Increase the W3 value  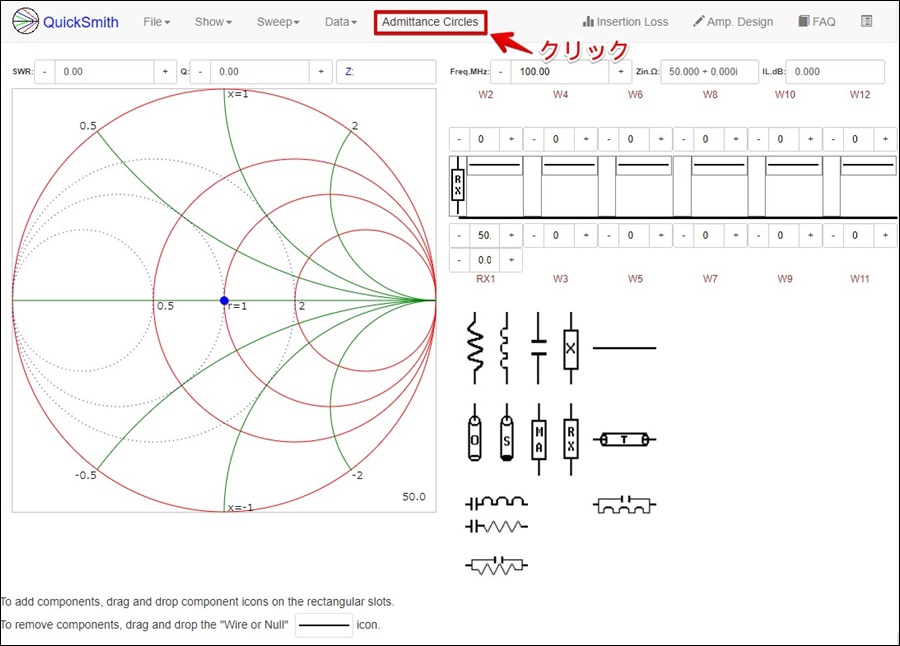[x=586, y=235]
